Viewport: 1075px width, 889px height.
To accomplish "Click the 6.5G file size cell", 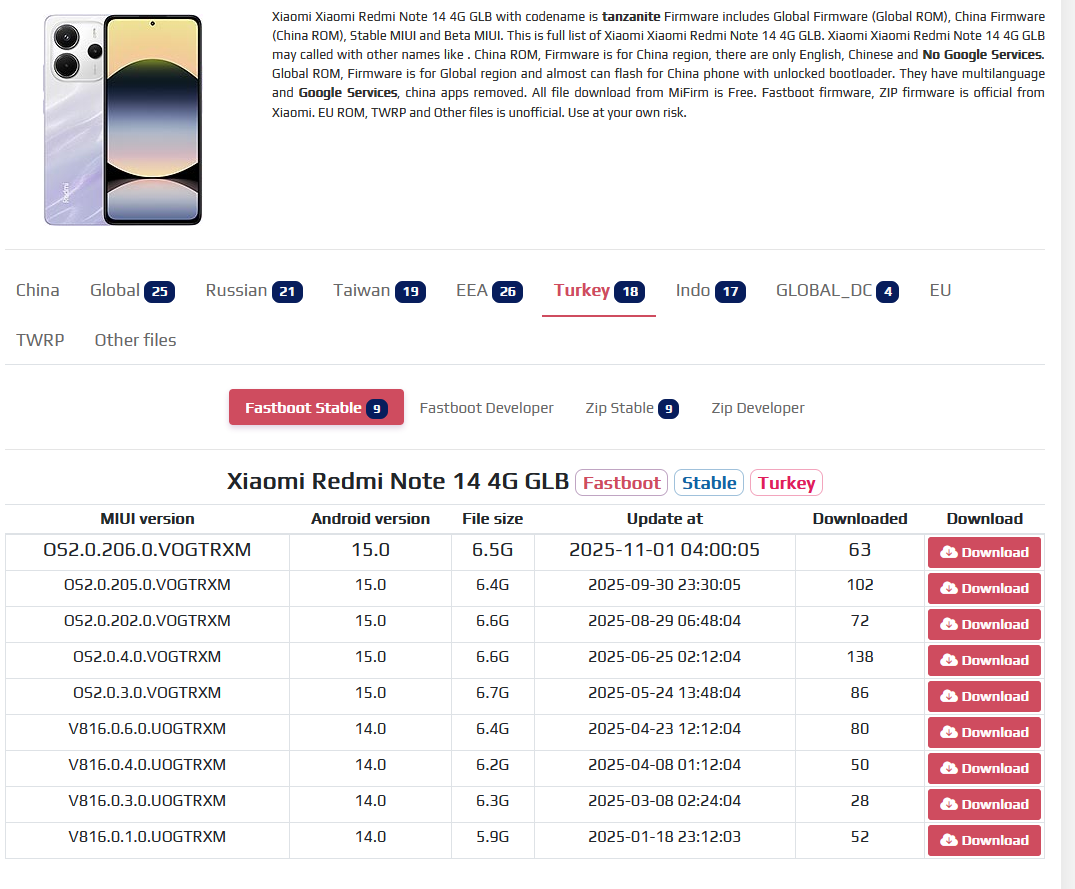I will 492,550.
